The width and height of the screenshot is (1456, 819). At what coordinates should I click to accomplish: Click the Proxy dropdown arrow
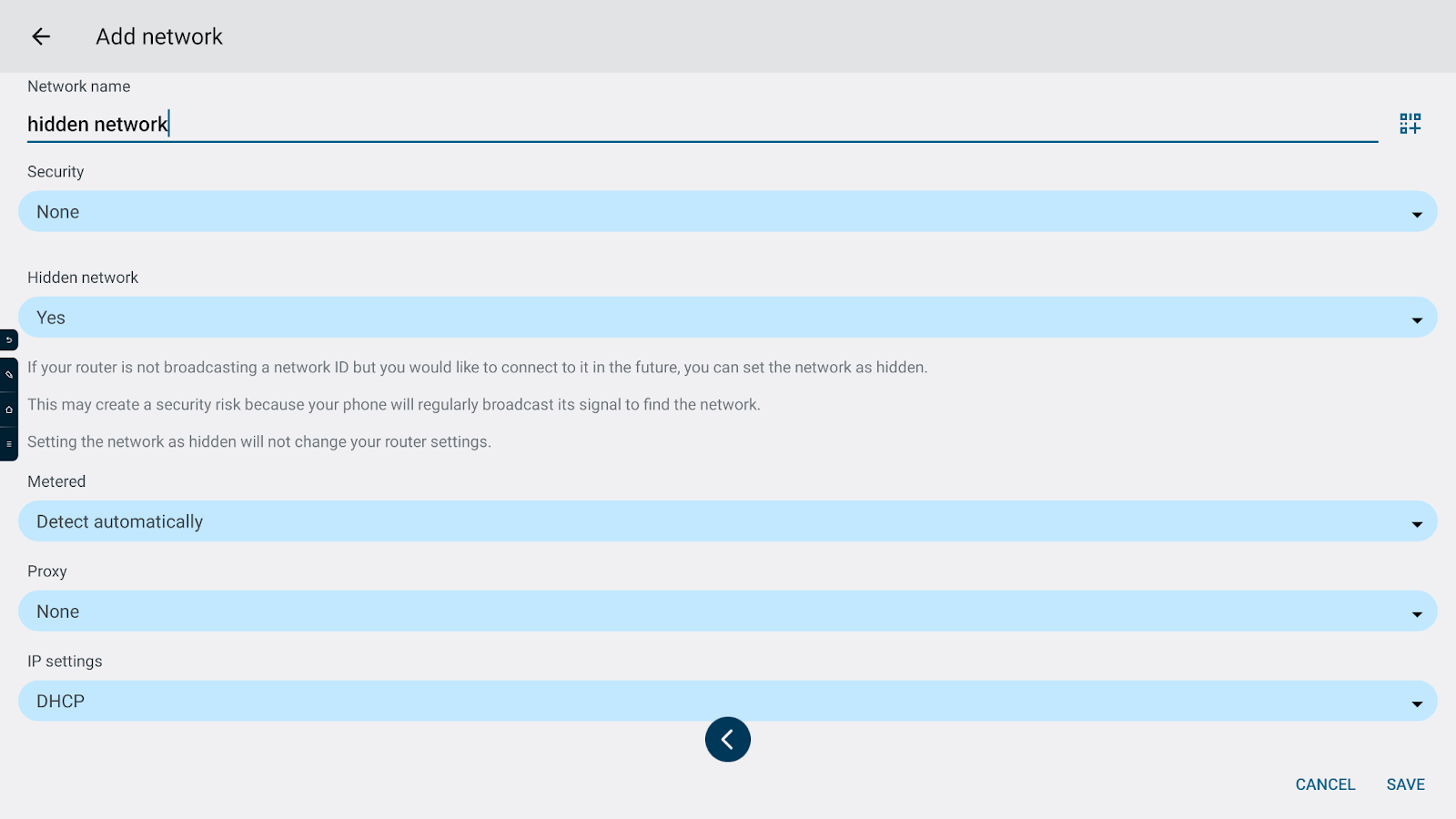click(1416, 614)
